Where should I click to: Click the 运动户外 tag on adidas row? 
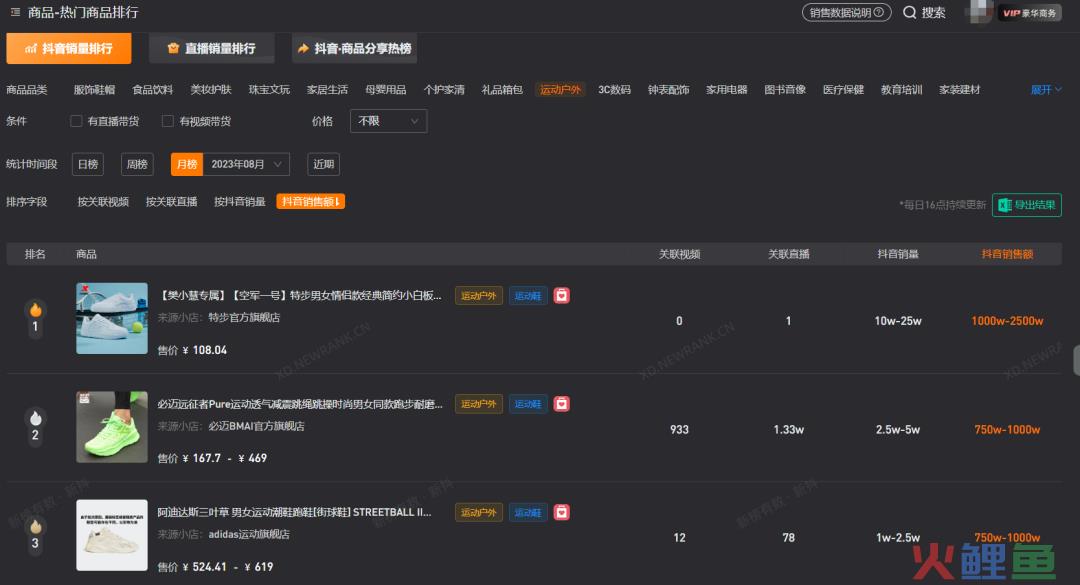click(479, 512)
